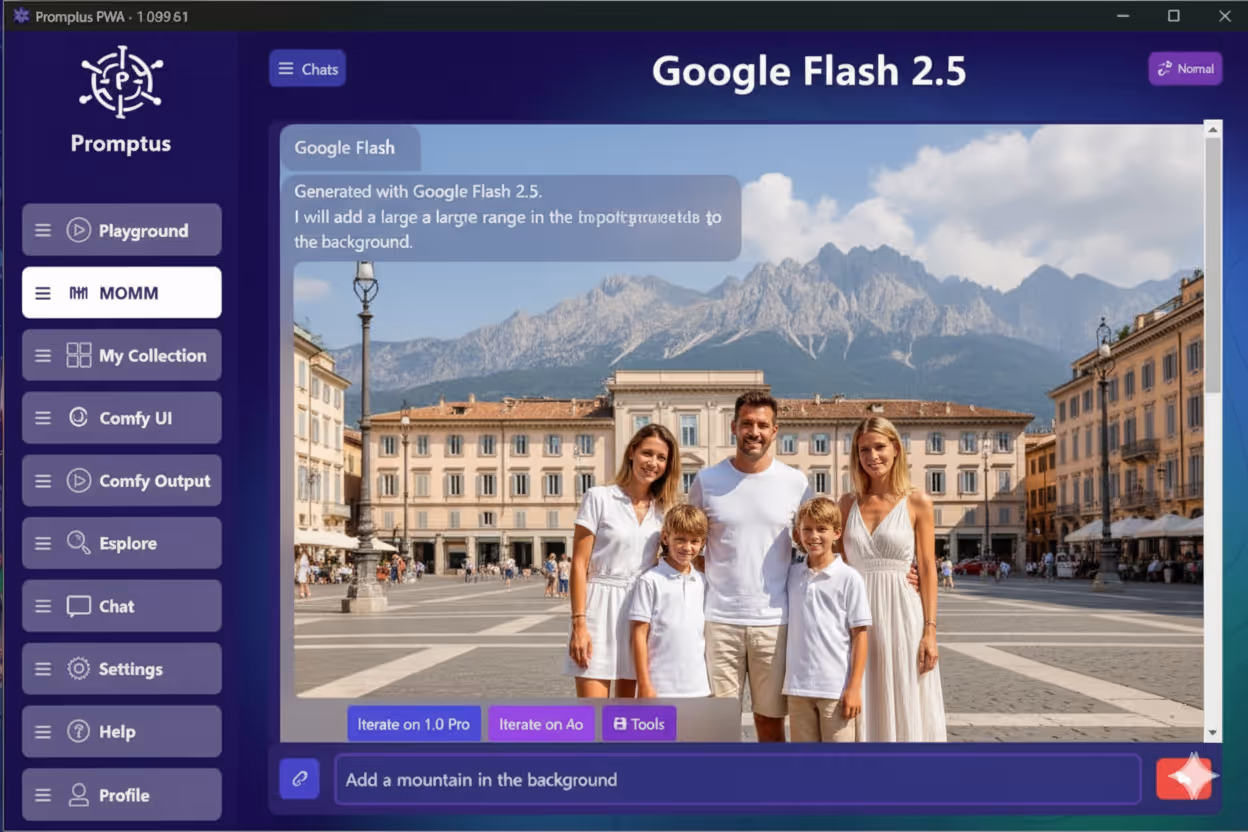Click the hamburger handle beside My Collection
This screenshot has height=832, width=1248.
43,355
